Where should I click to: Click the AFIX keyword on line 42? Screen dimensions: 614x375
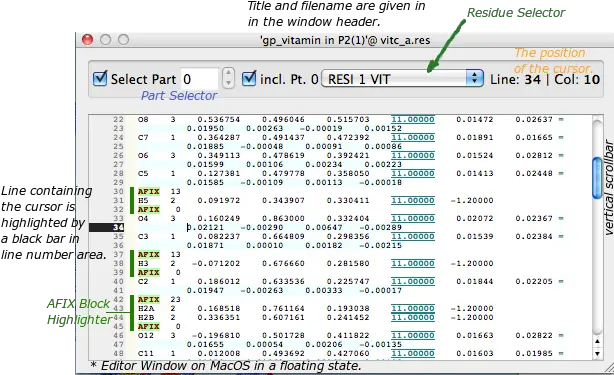148,299
